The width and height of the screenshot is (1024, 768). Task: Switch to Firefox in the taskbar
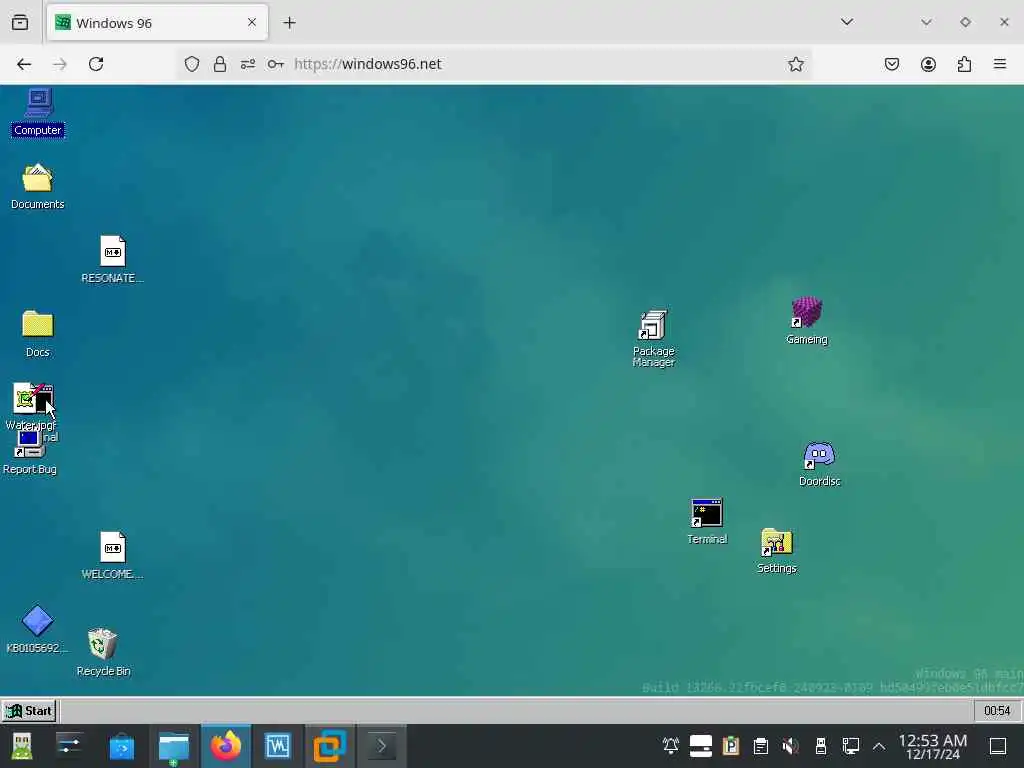(x=226, y=746)
